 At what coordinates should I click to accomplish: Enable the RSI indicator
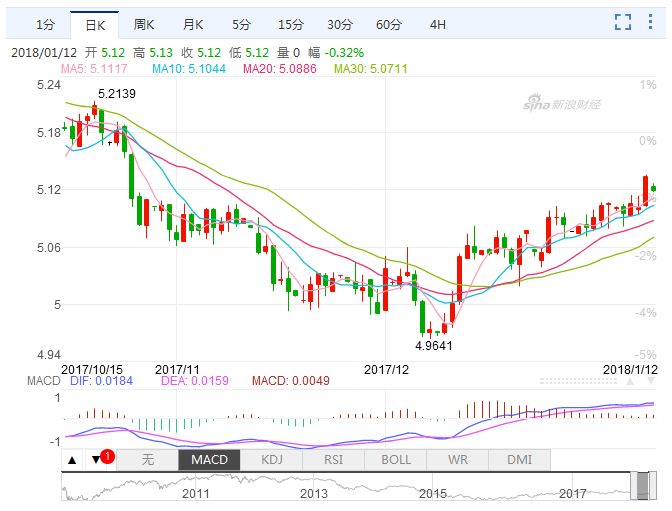tap(333, 460)
